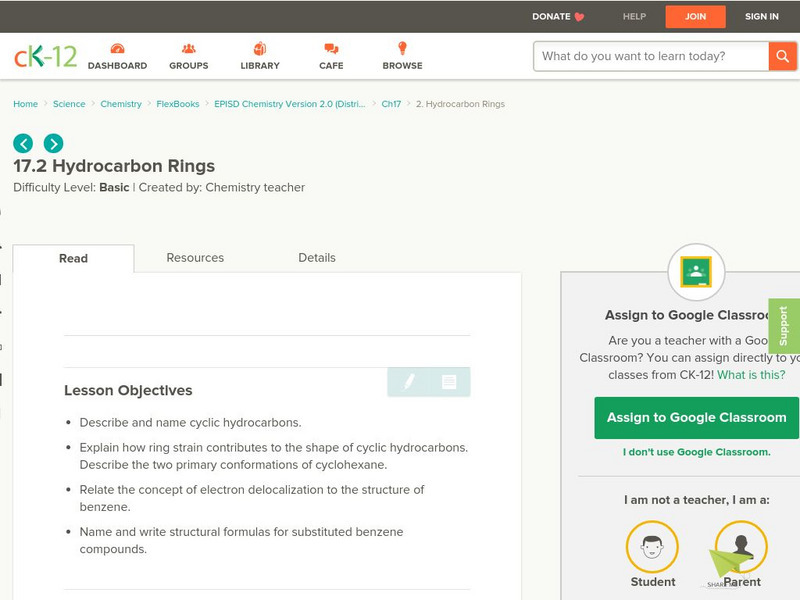800x600 pixels.
Task: Open the Library icon in navigation
Action: 260,50
